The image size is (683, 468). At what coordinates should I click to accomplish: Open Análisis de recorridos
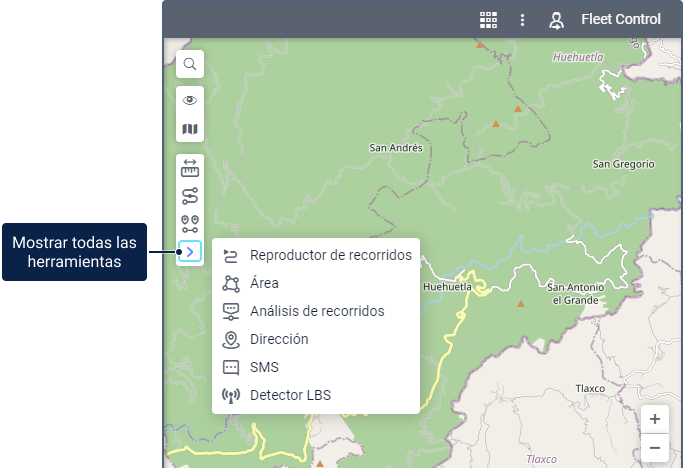[x=316, y=311]
